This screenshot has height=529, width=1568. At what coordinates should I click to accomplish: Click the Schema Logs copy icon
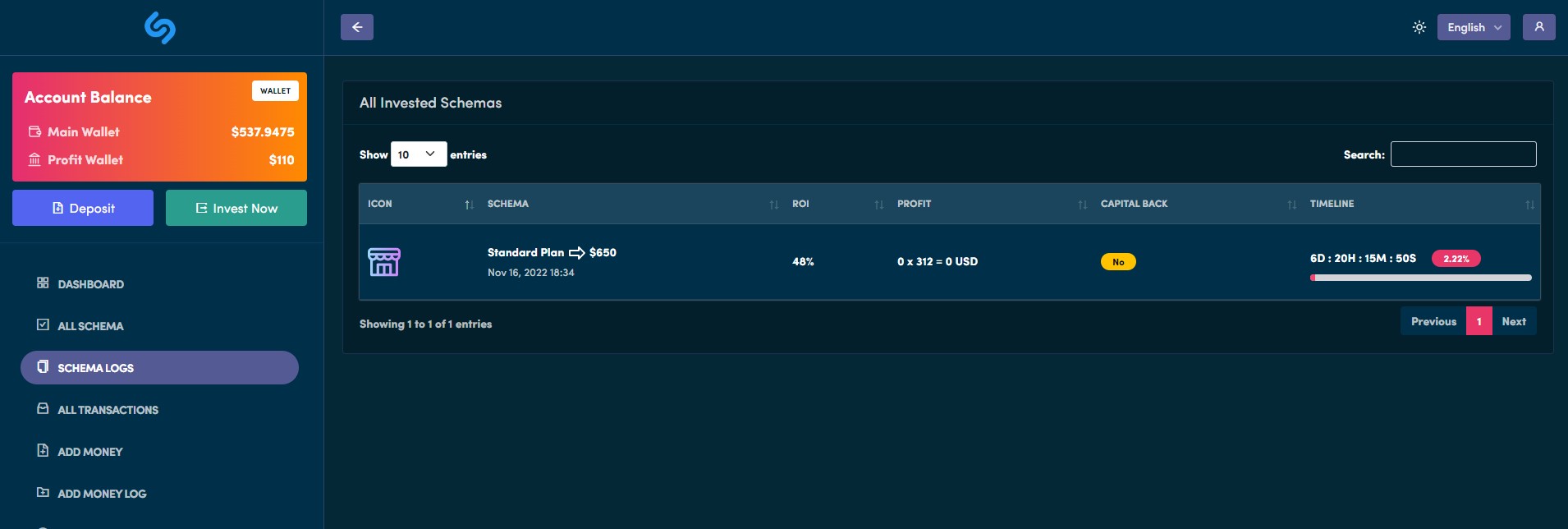43,366
